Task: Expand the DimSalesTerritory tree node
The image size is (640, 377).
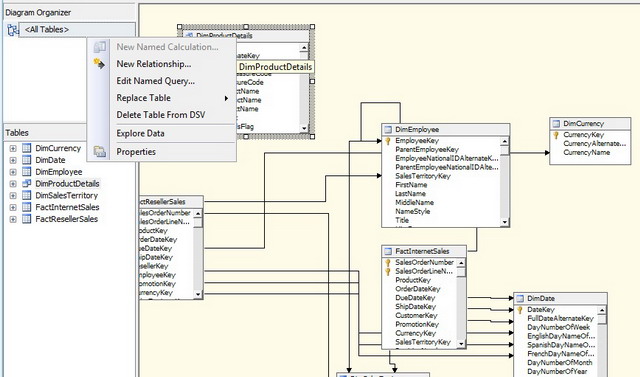Action: [x=13, y=196]
